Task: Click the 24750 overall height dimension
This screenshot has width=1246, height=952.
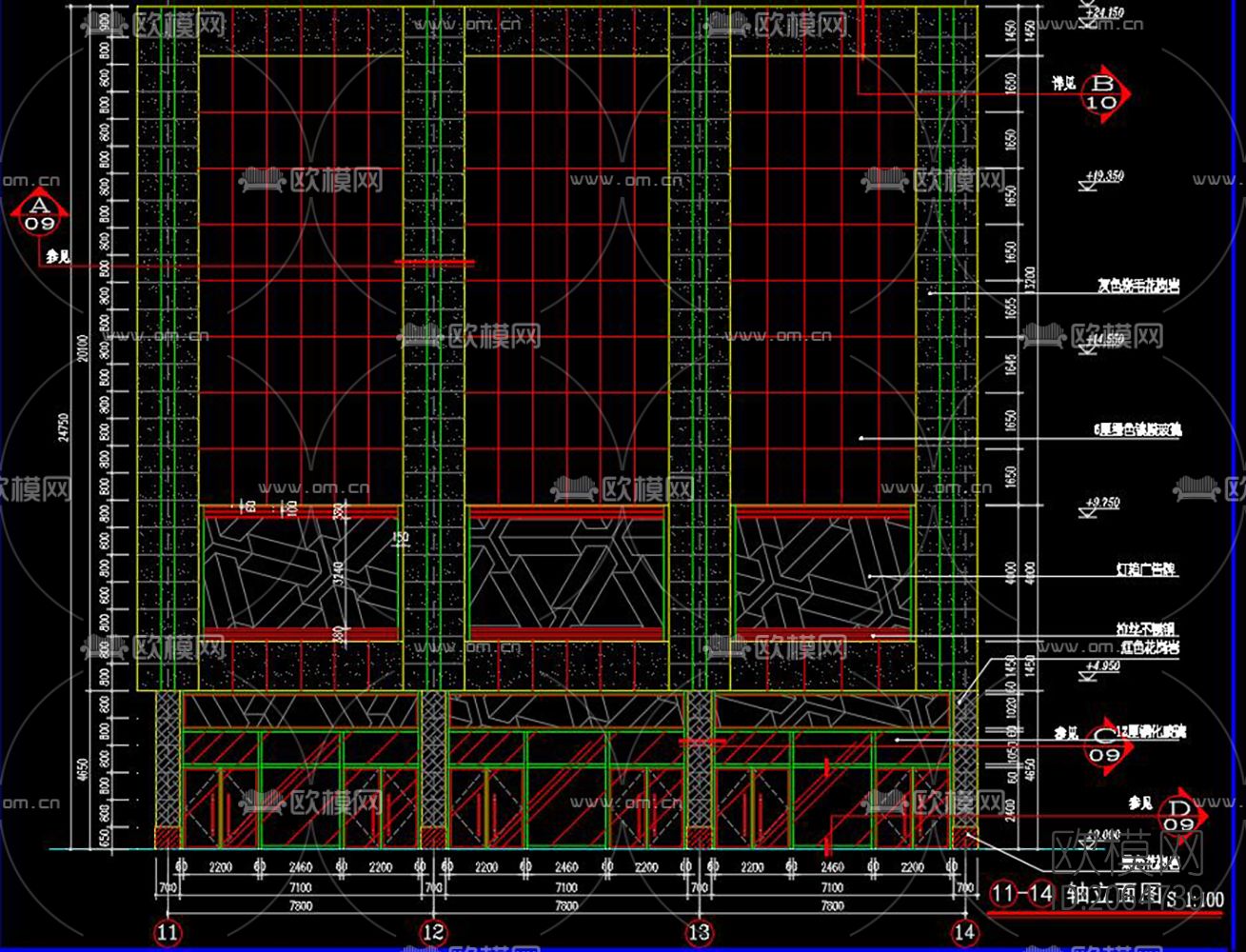Action: click(x=65, y=426)
